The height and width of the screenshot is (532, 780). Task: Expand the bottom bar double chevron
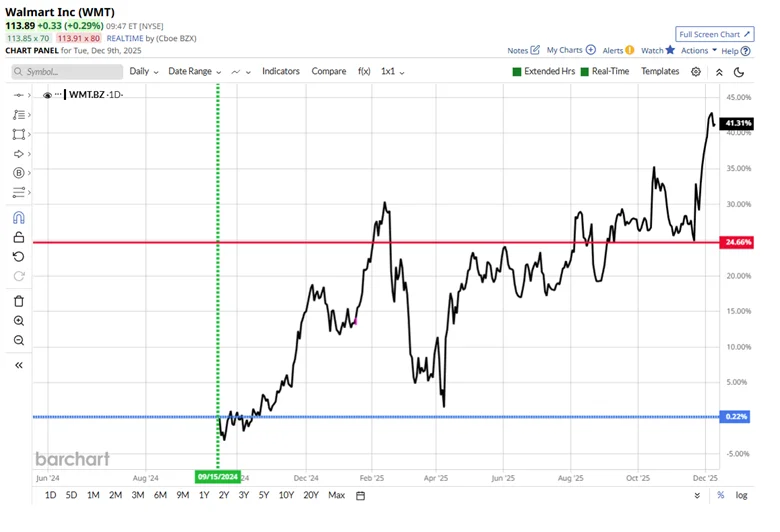click(697, 495)
